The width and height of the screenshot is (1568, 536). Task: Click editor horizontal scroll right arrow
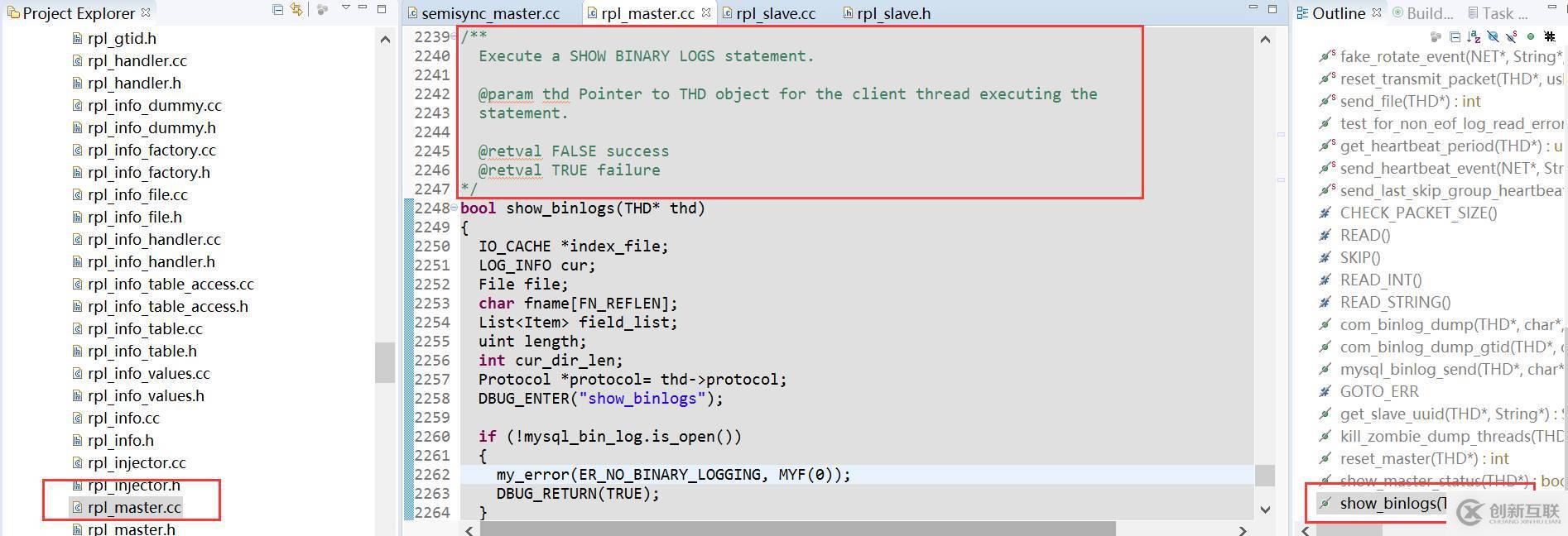(1243, 529)
